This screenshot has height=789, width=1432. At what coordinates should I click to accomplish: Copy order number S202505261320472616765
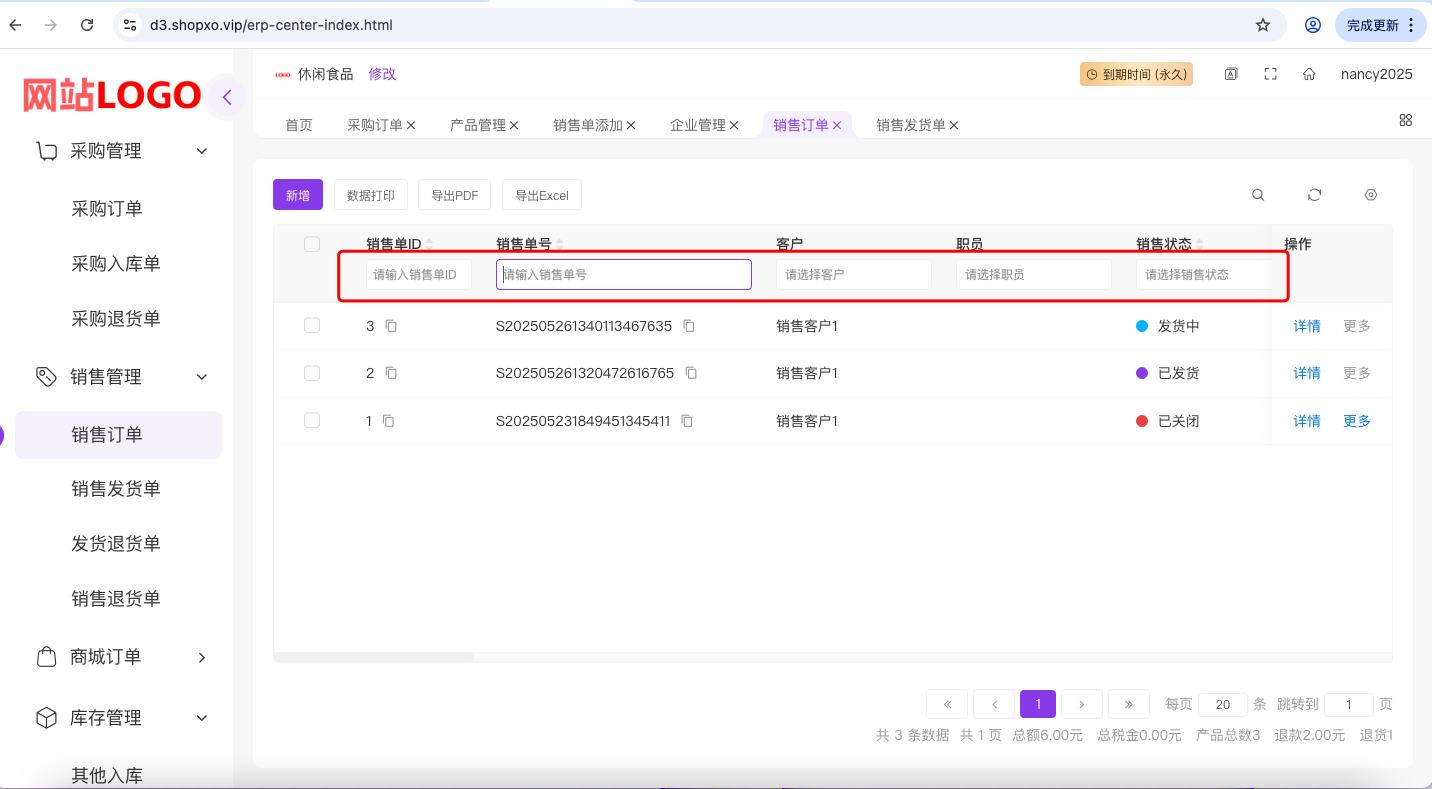tap(691, 373)
